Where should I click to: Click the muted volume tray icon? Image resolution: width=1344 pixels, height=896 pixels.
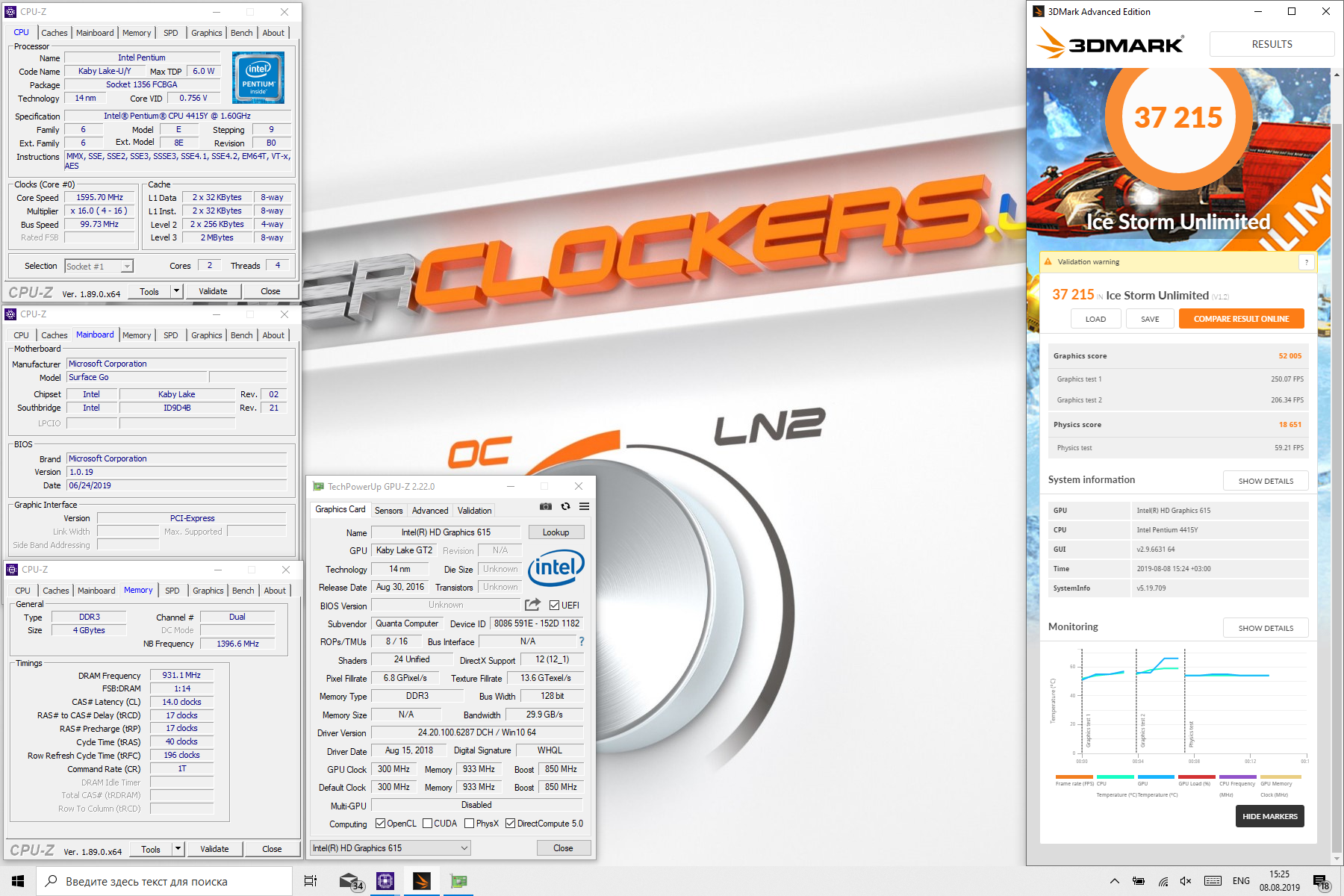pos(1186,881)
